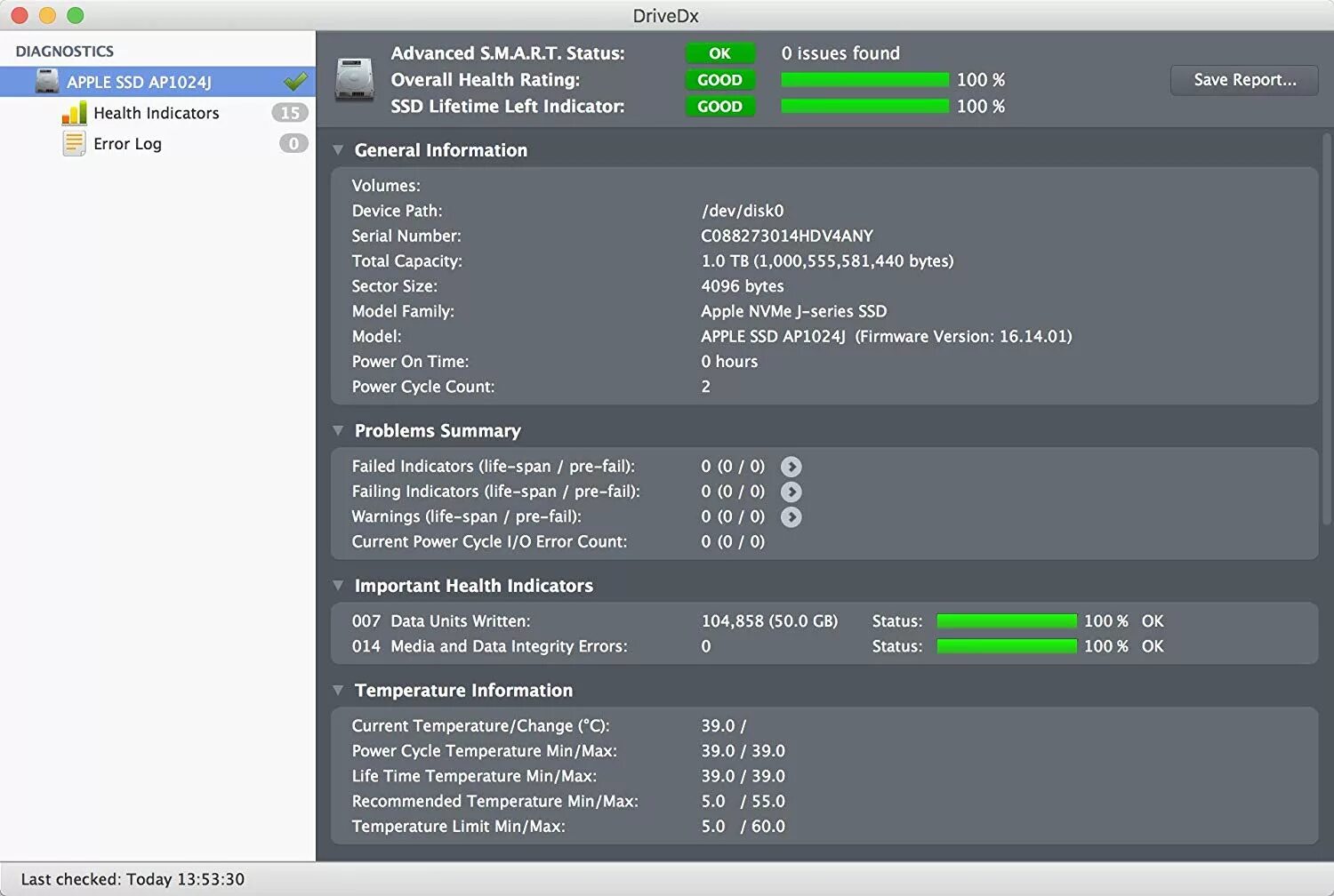Open Failing Indicators details arrow
Screen dimensions: 1334x896
[791, 492]
